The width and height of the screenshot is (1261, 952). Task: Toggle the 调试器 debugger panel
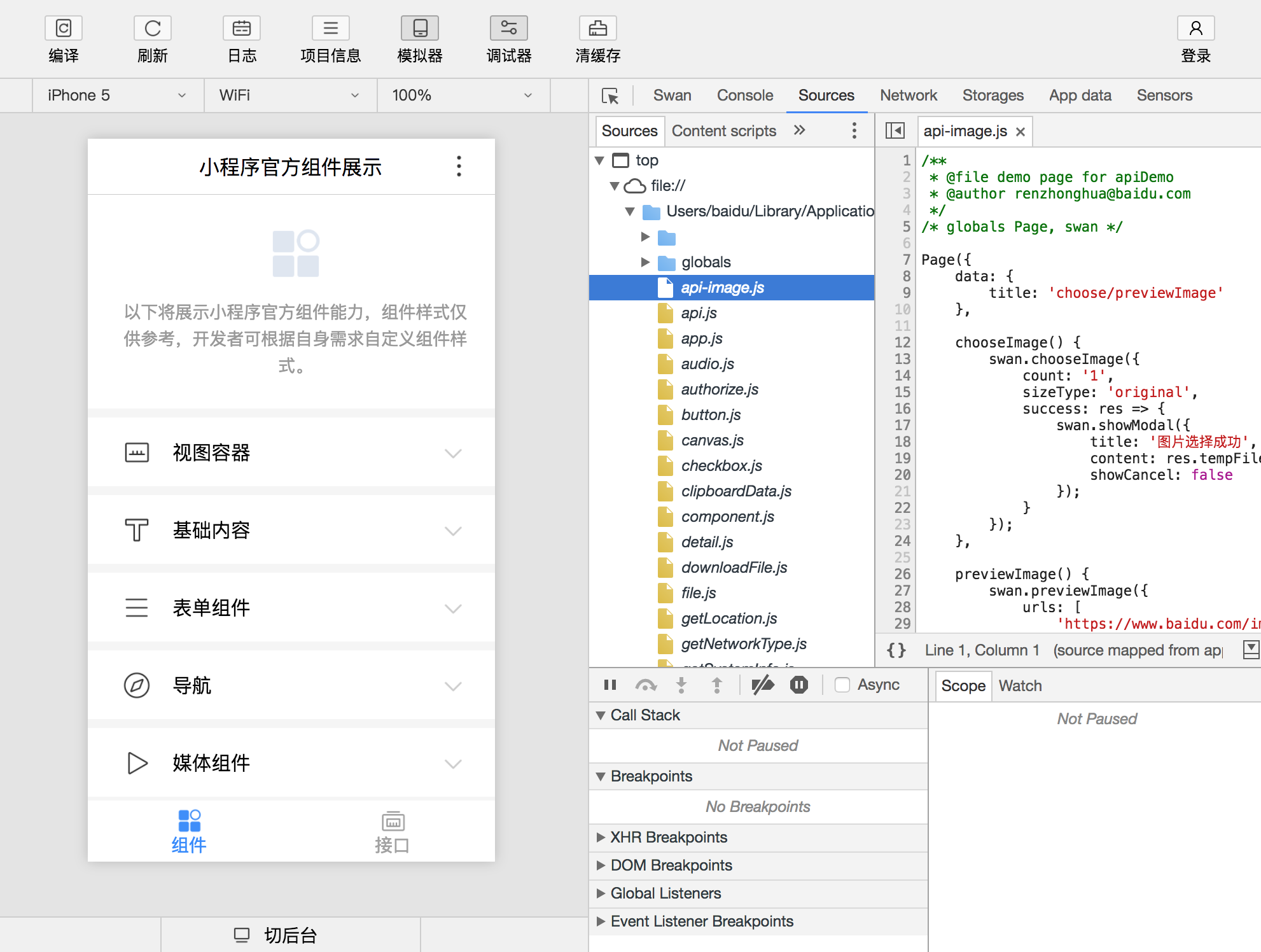tap(509, 29)
